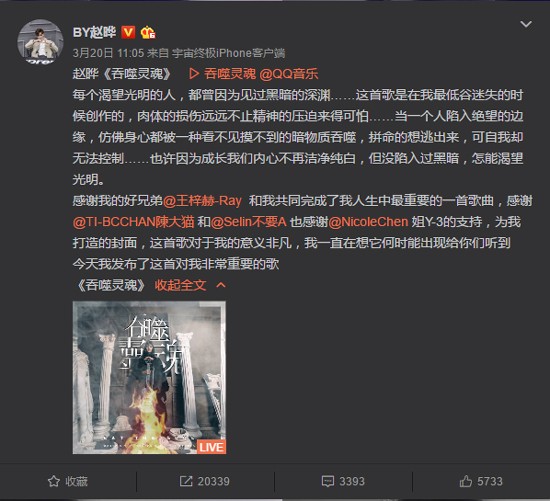Open the post options chevron menu
550x501 pixels.
pos(526,24)
